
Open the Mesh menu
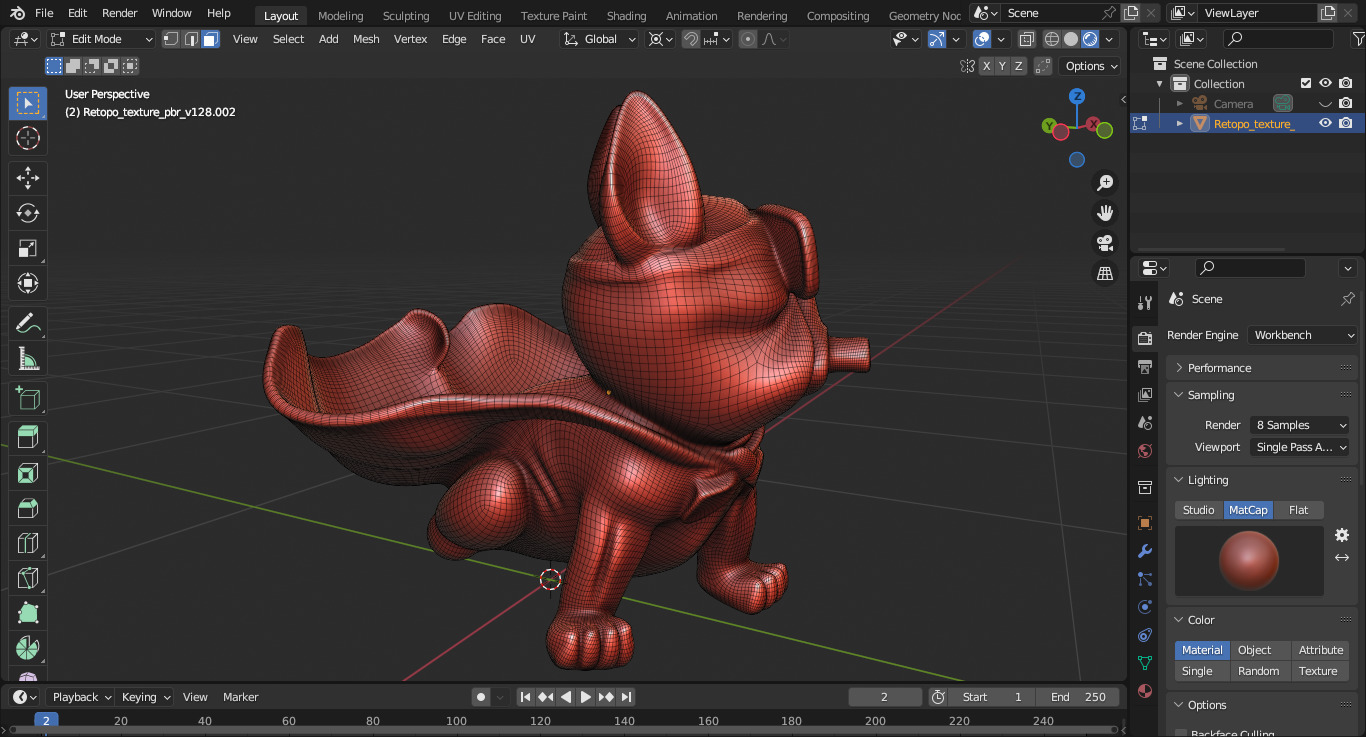[366, 39]
